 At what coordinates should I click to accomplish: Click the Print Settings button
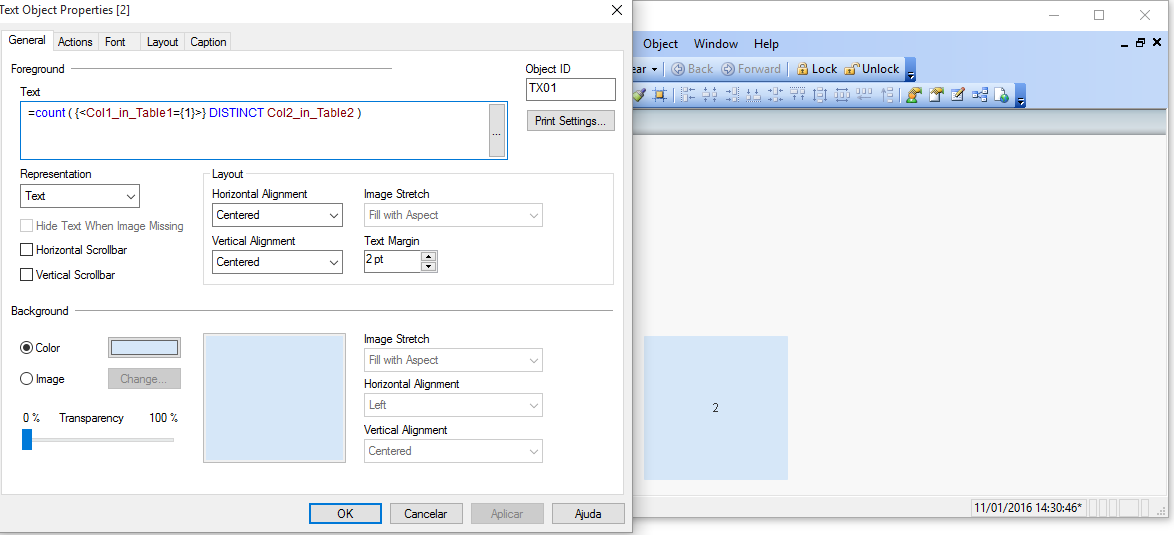coord(570,121)
